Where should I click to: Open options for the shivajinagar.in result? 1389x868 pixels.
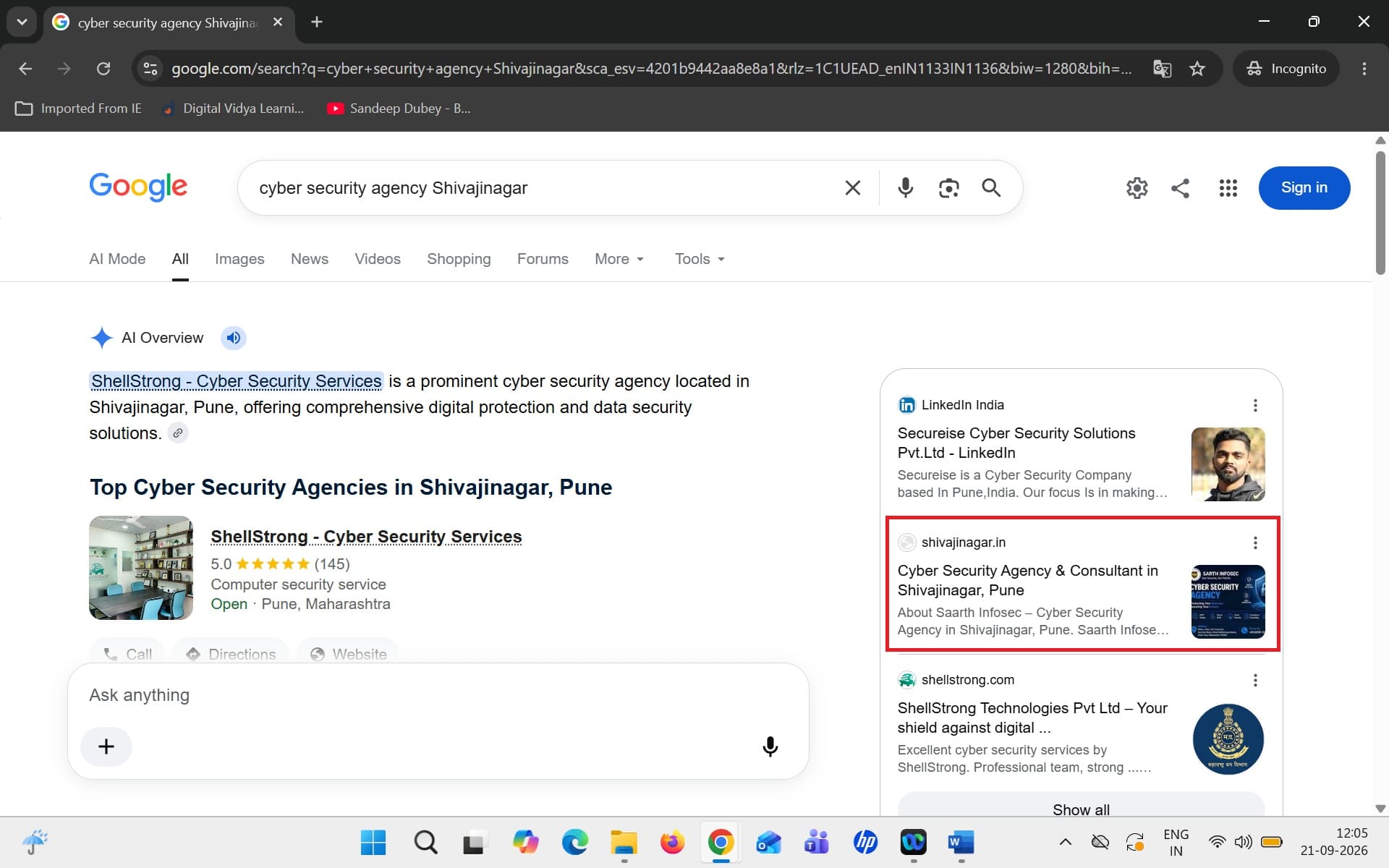pyautogui.click(x=1255, y=542)
